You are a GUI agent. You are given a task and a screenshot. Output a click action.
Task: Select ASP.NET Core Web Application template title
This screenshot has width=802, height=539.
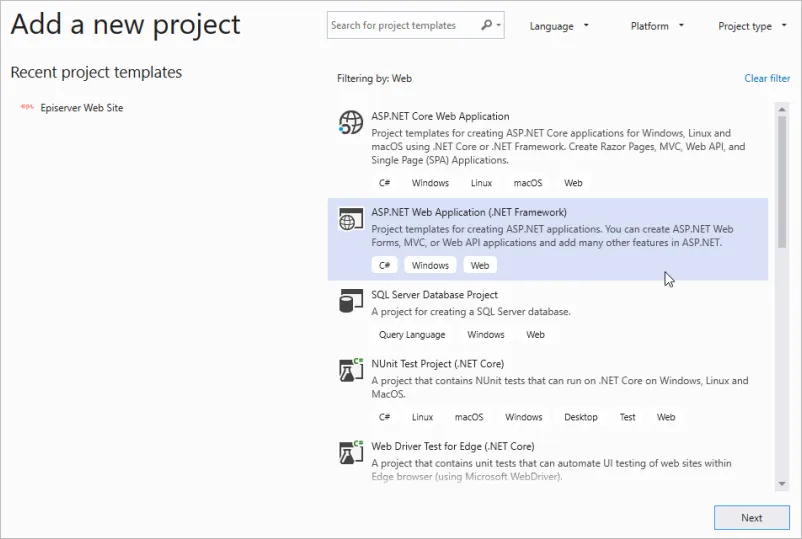tap(440, 116)
